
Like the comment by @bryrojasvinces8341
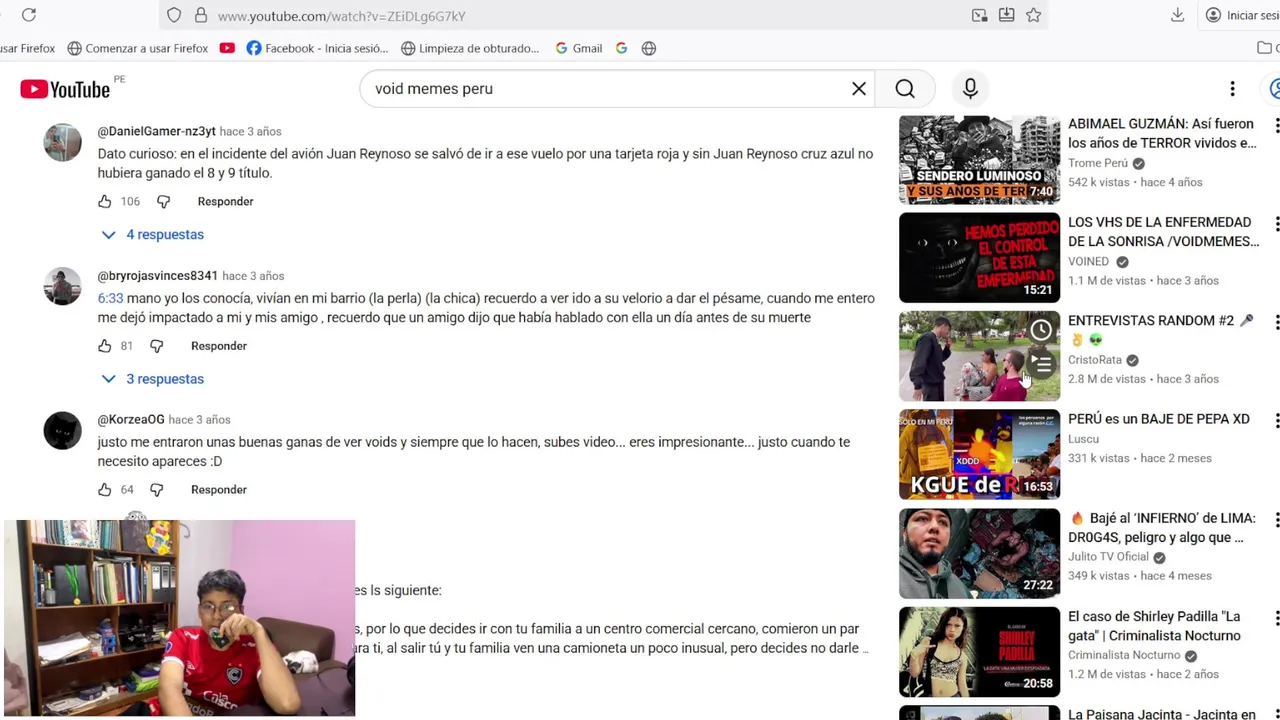point(105,346)
